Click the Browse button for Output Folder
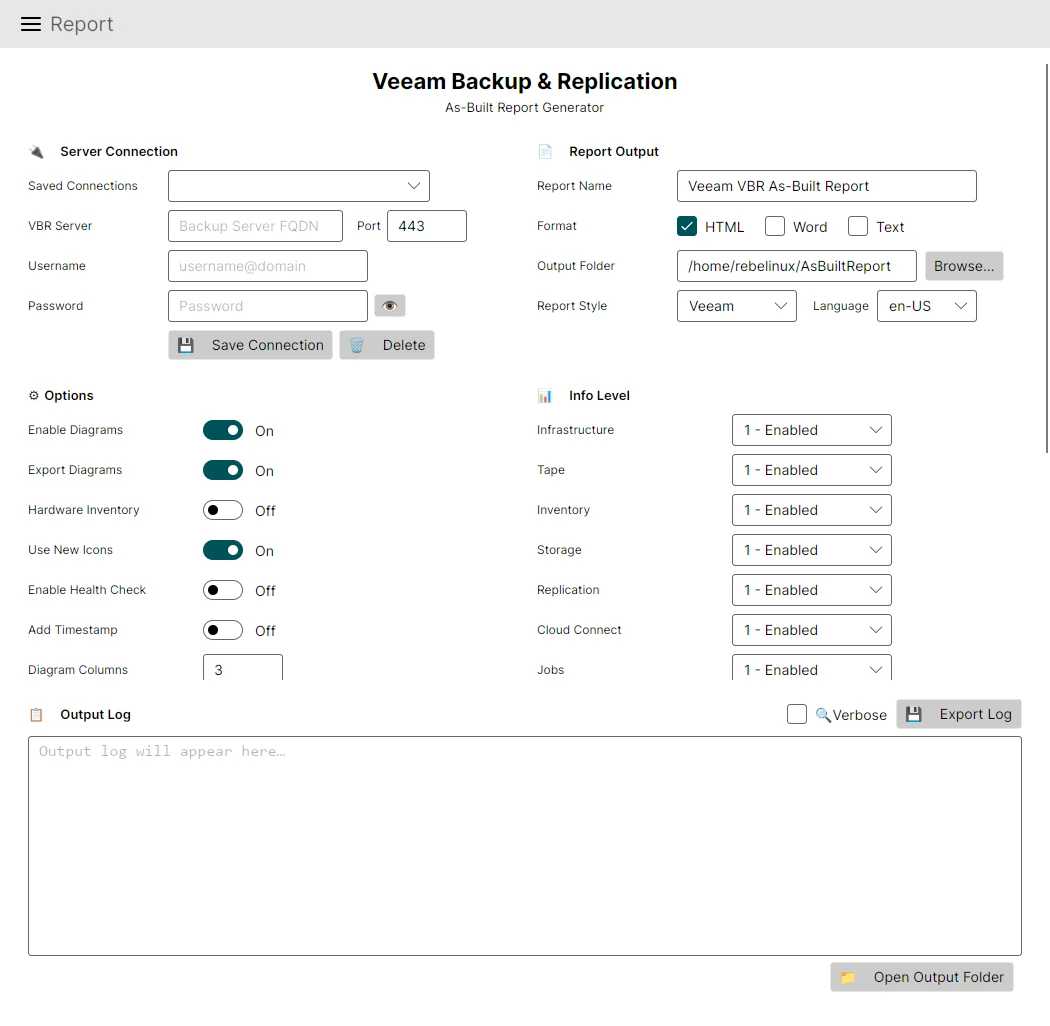 [963, 266]
